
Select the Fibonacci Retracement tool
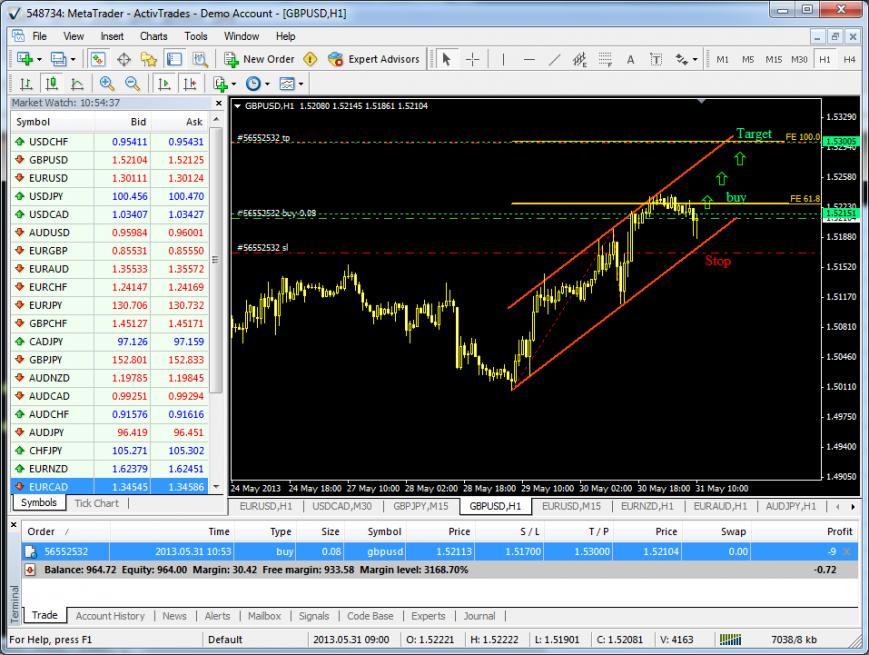(x=604, y=59)
